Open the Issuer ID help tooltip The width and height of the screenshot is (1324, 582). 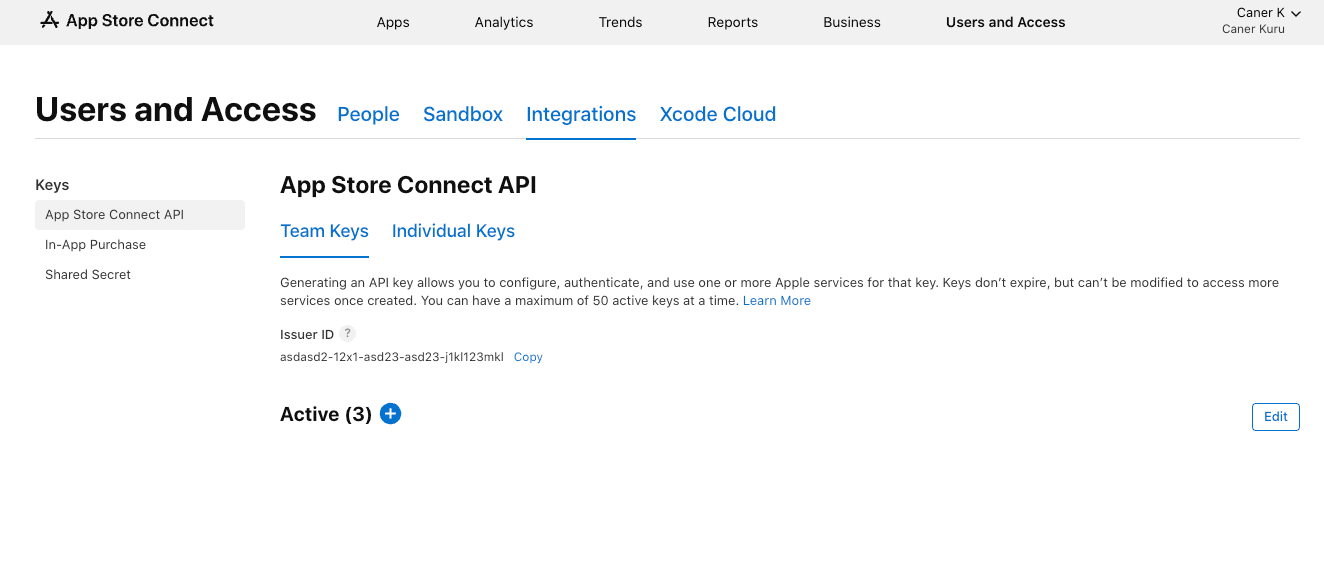click(347, 333)
